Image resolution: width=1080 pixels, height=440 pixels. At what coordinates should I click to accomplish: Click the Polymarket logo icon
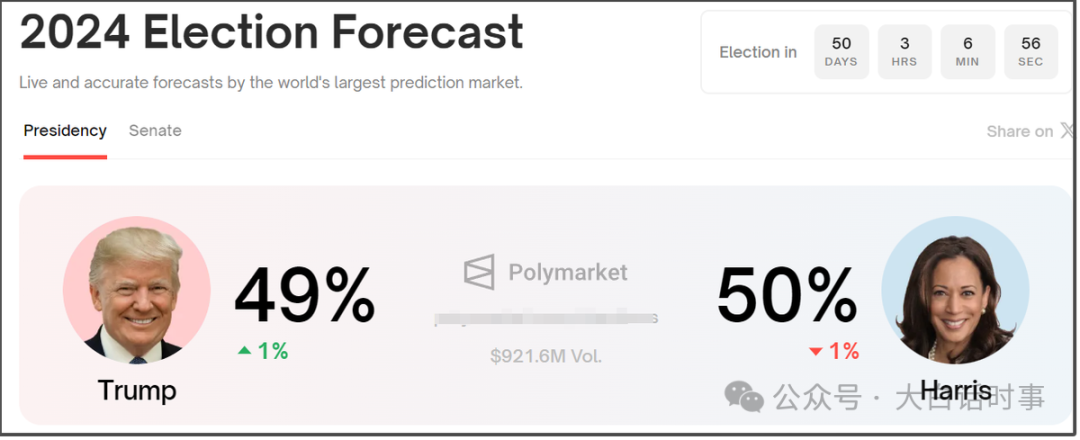479,271
